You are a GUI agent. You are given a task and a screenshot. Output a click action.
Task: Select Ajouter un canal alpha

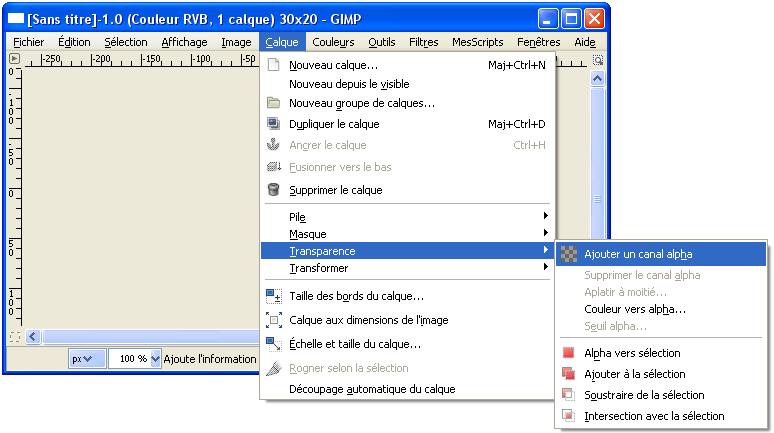pyautogui.click(x=661, y=254)
